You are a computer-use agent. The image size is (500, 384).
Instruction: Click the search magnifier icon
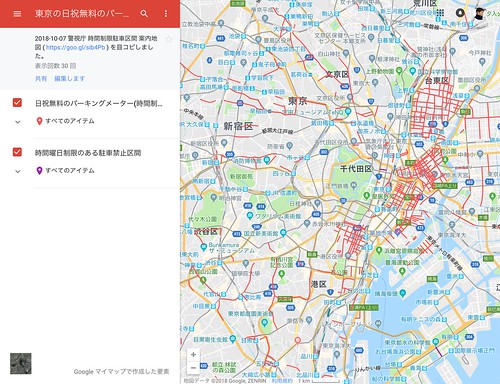[144, 14]
